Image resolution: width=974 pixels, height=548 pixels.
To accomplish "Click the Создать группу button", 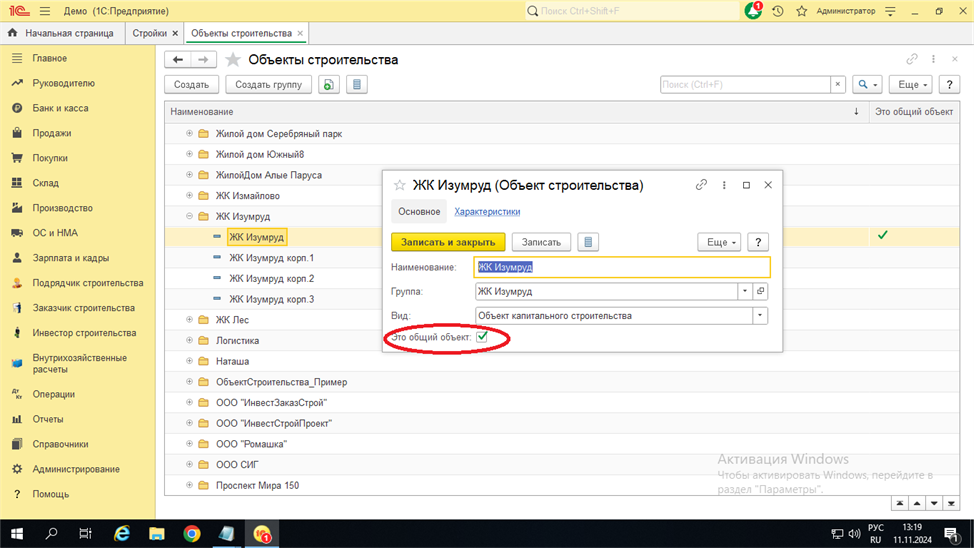I will [268, 85].
